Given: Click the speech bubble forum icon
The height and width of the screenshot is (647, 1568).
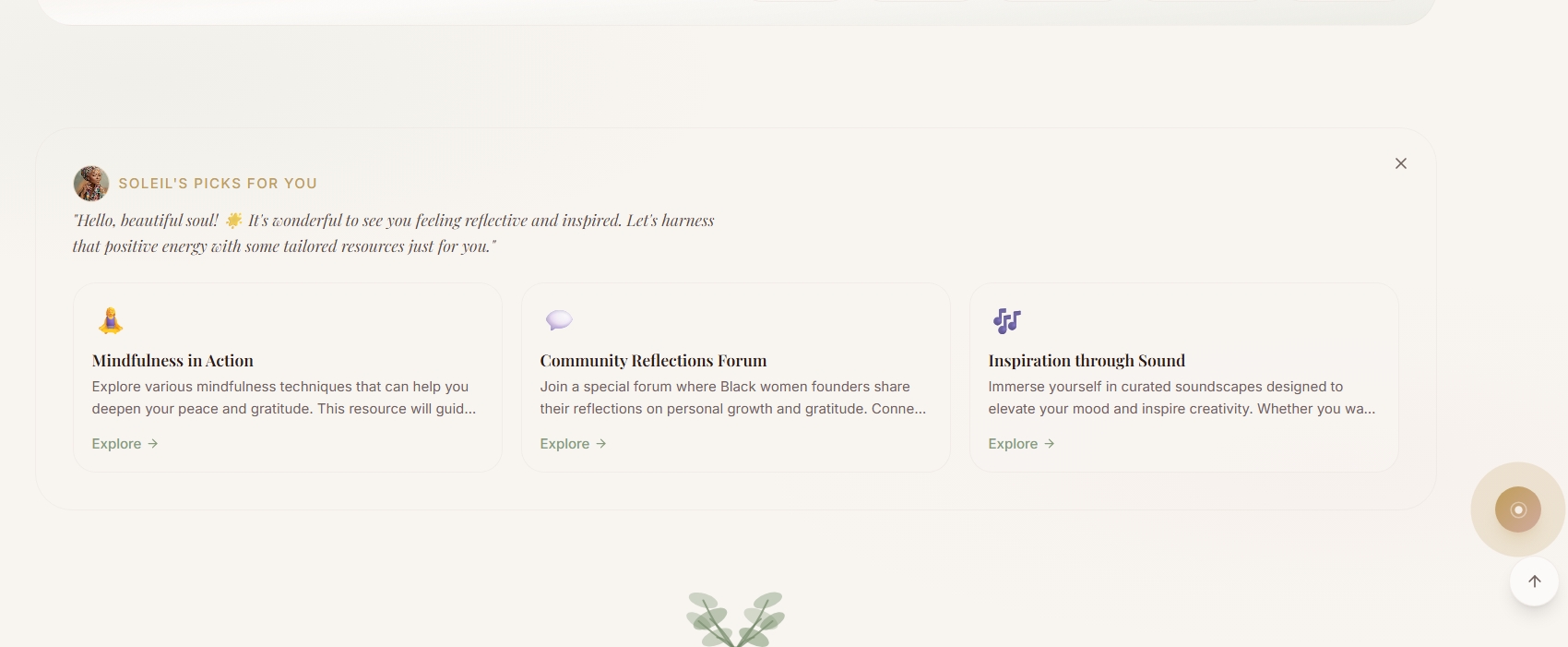Looking at the screenshot, I should coord(559,320).
